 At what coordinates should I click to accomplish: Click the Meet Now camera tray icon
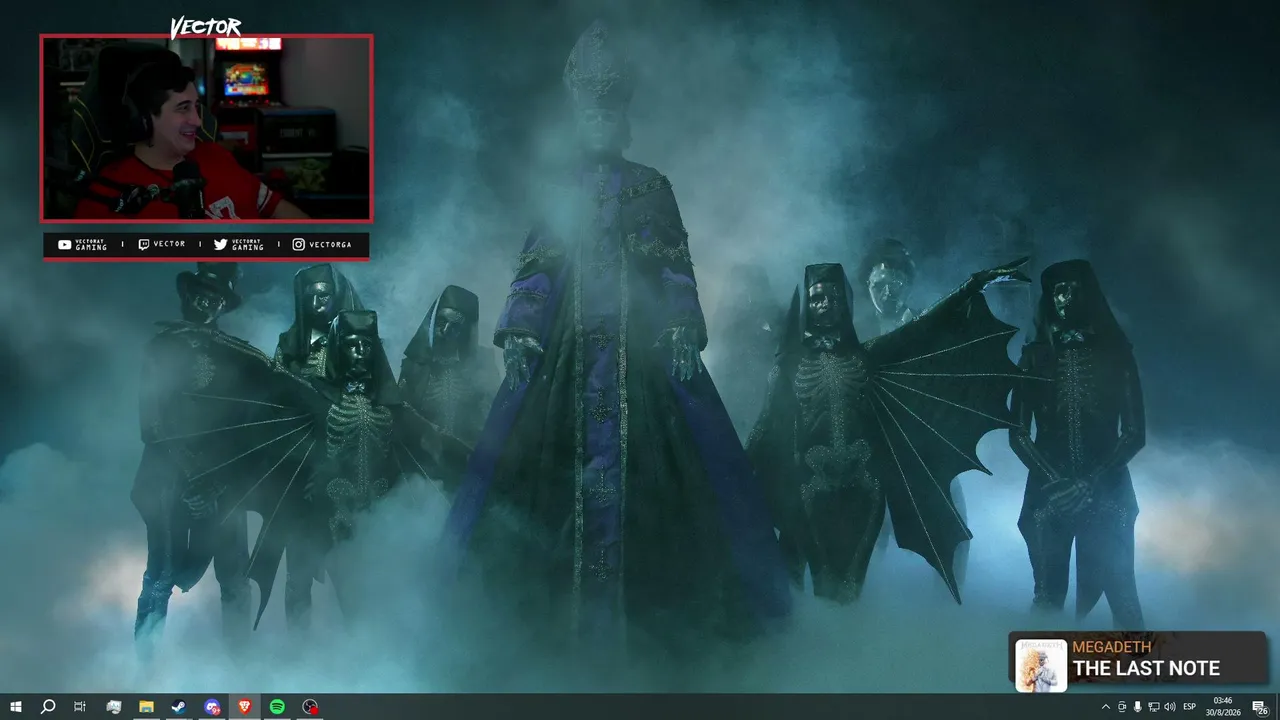click(1122, 707)
